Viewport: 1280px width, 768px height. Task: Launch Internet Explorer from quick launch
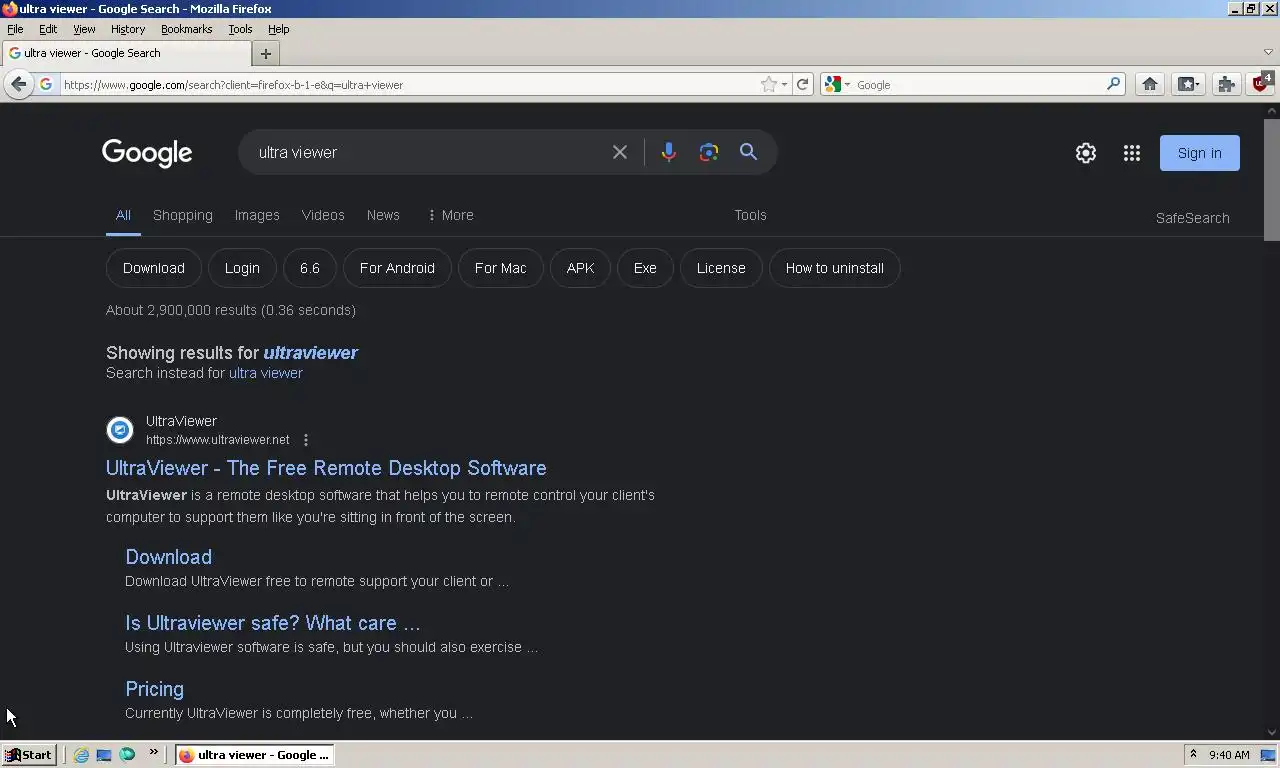tap(81, 755)
